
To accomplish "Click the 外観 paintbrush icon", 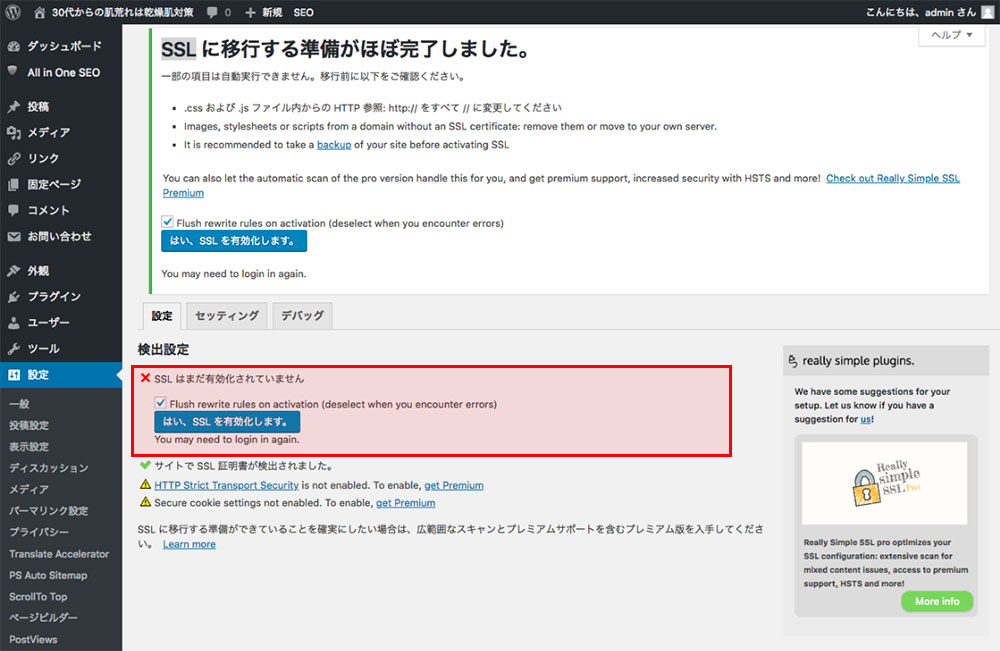I will 13,271.
